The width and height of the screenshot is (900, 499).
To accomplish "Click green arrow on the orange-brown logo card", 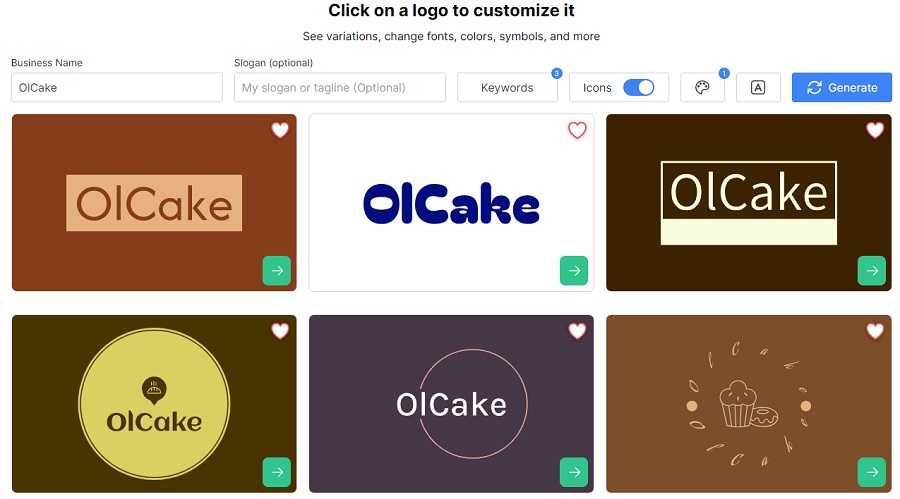I will [x=277, y=270].
